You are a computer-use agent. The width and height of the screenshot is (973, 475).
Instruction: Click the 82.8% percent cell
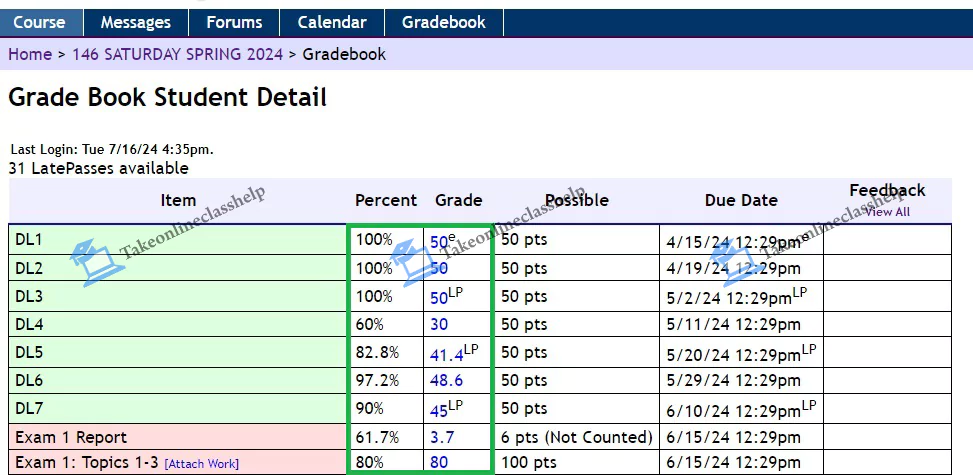pyautogui.click(x=385, y=352)
